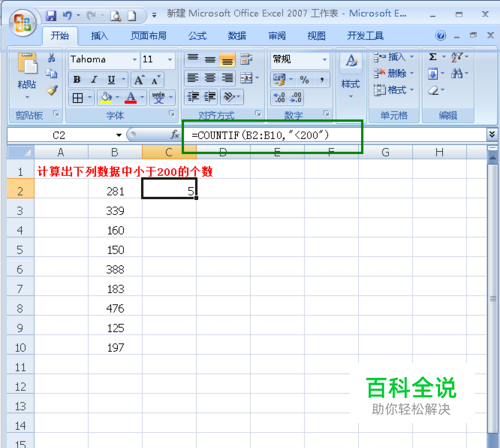
Task: Increase decimal places
Action: [279, 97]
